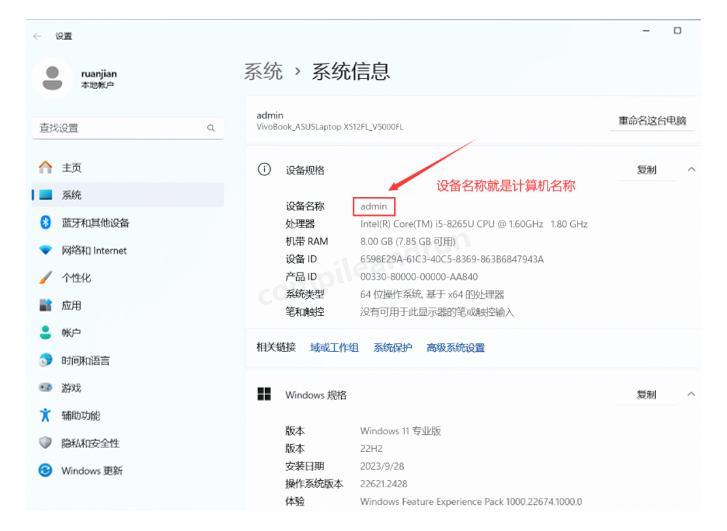Click the Windows Update sync icon
This screenshot has height=531, width=727.
[x=45, y=470]
